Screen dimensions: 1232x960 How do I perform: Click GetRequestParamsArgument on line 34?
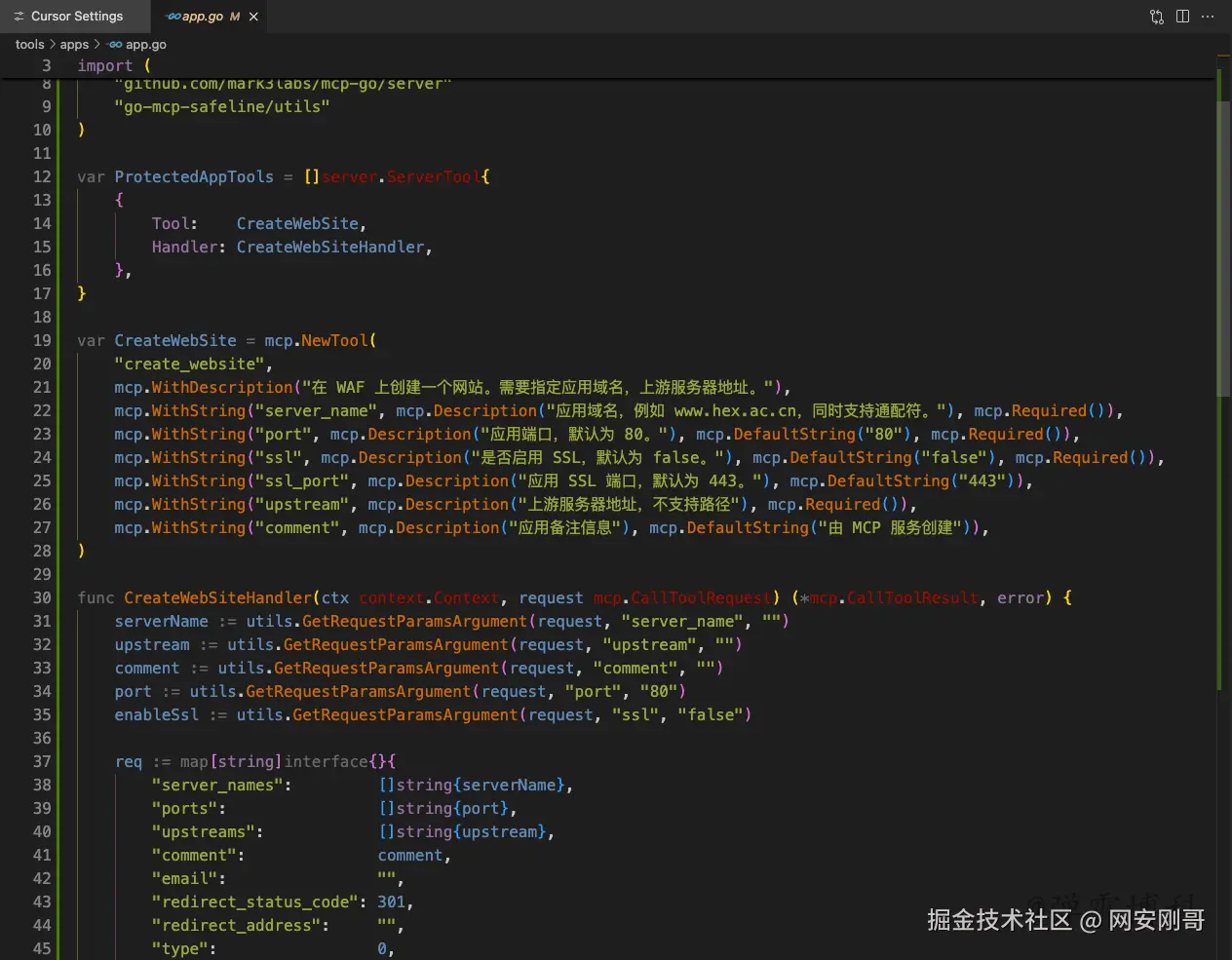[358, 692]
